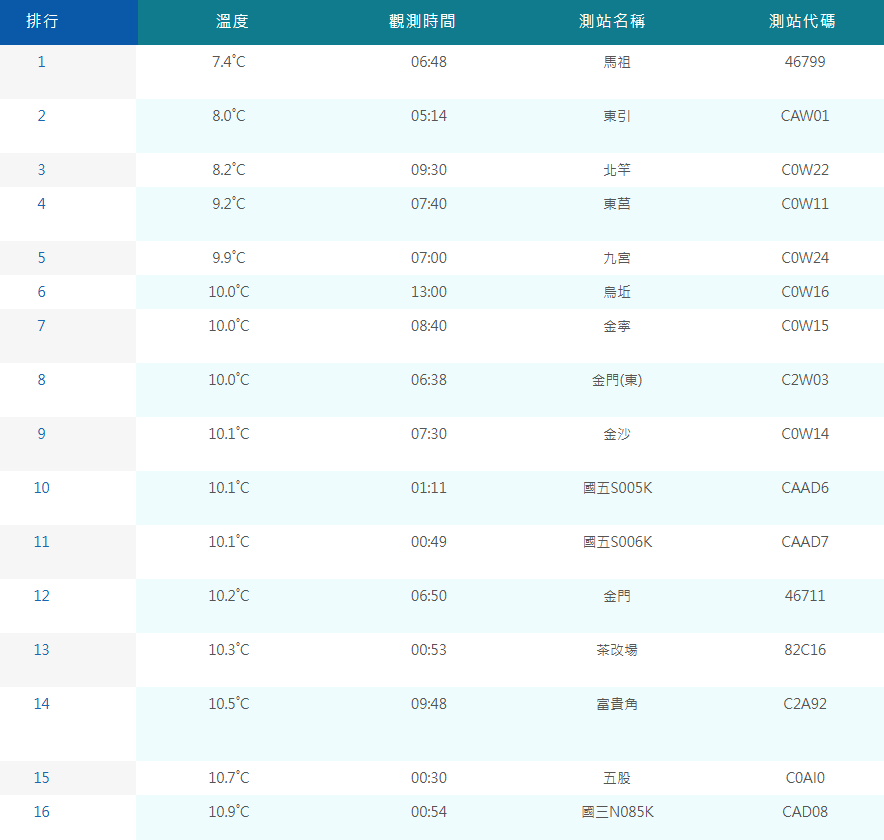Click station code 46711
This screenshot has width=884, height=840.
[x=805, y=596]
